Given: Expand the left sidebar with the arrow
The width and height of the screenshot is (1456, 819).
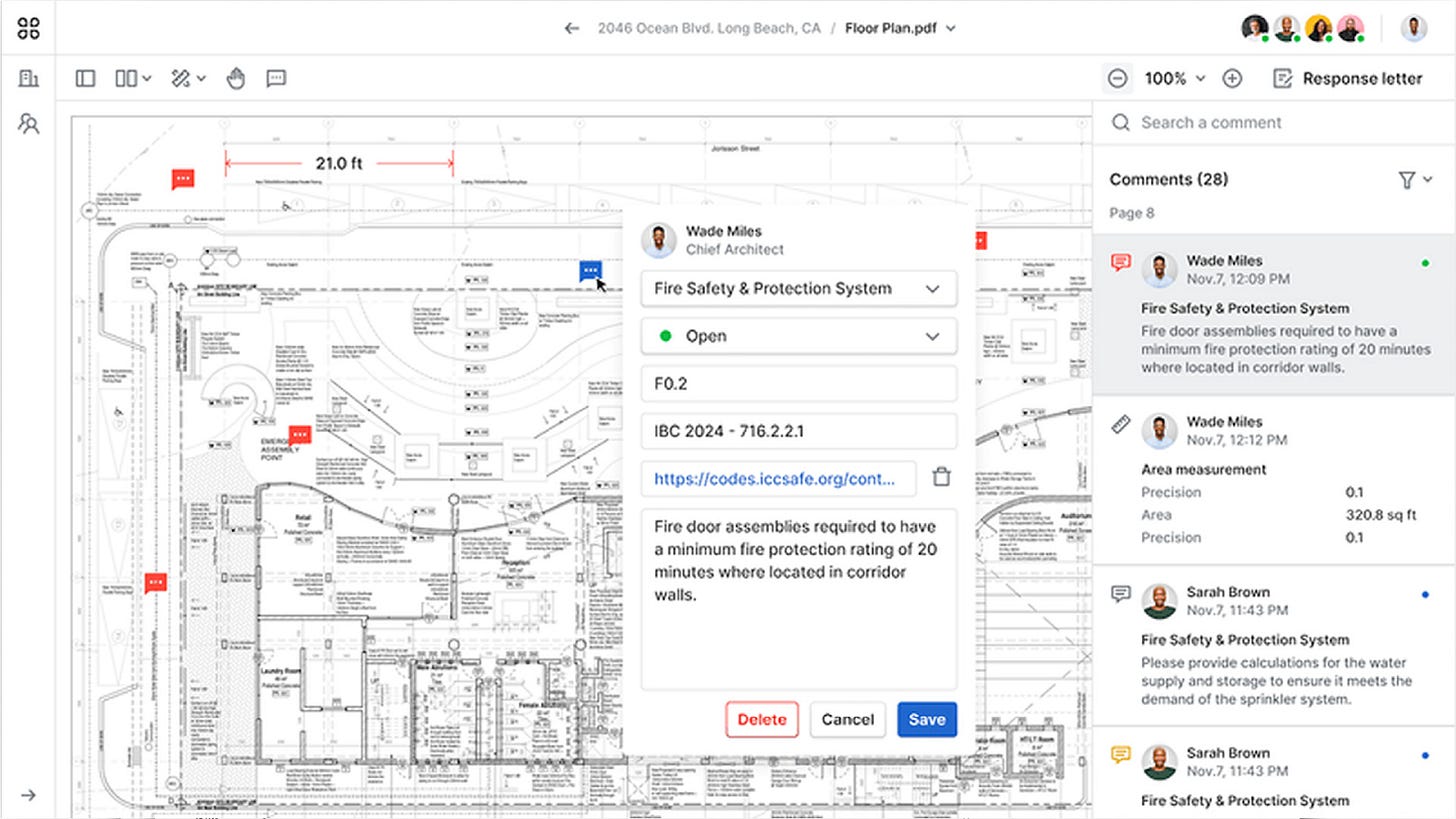Looking at the screenshot, I should 28,795.
